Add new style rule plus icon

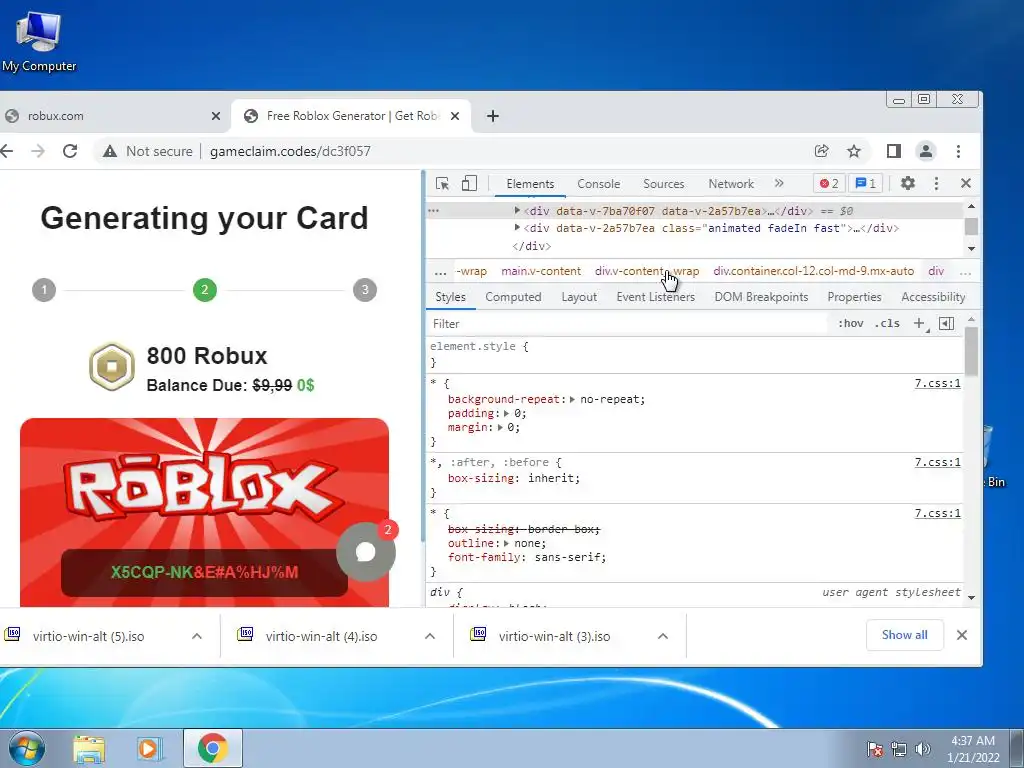click(920, 323)
